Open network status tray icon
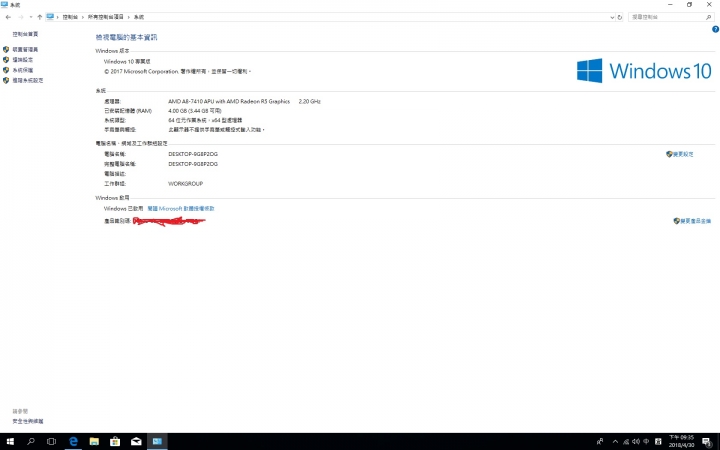 point(626,441)
